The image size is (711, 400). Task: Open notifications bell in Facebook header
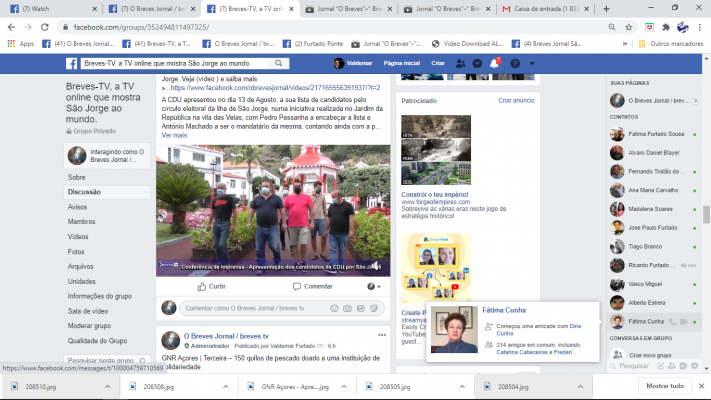(x=494, y=63)
